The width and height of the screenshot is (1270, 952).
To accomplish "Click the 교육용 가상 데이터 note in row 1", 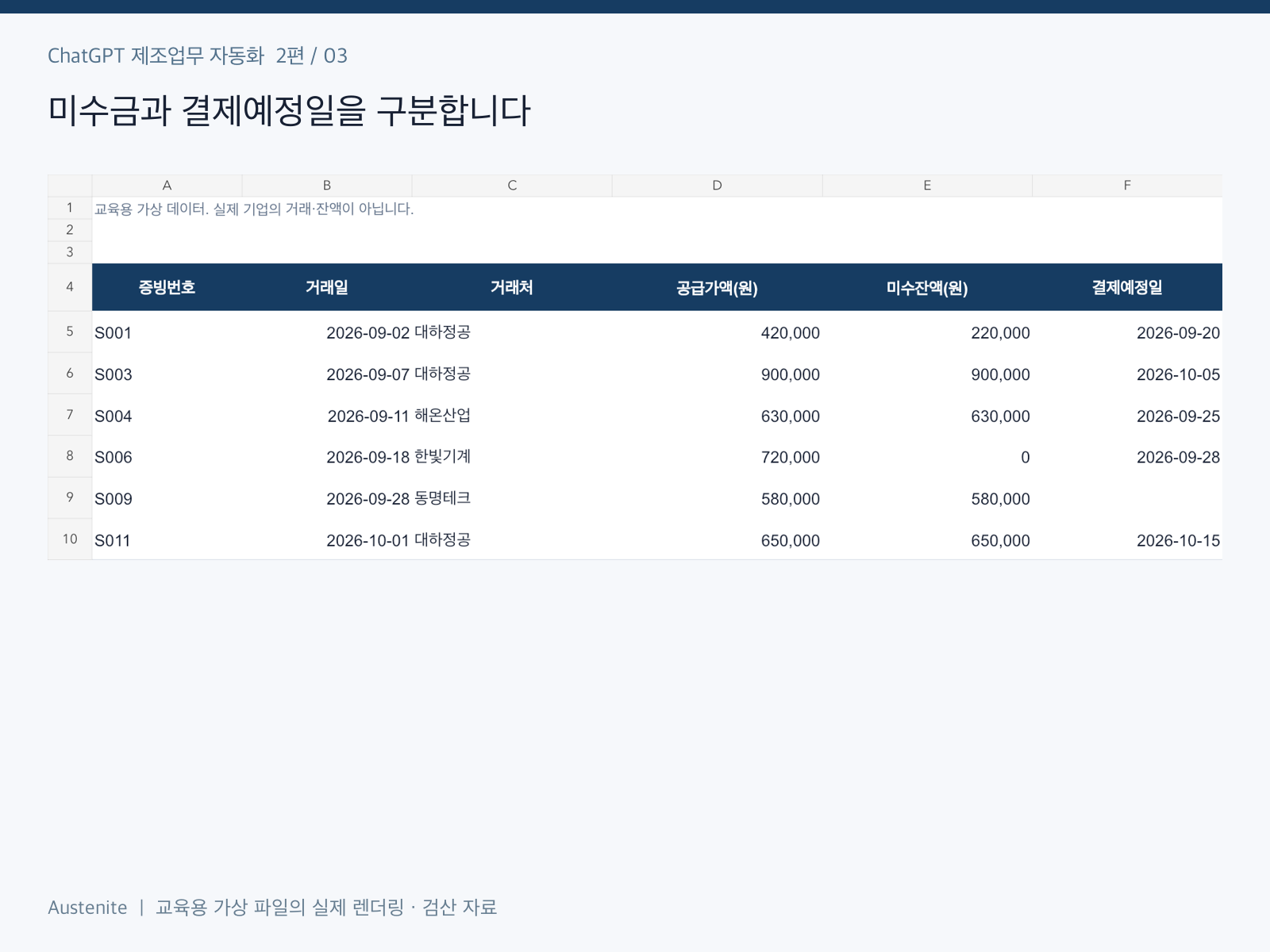I will click(254, 209).
